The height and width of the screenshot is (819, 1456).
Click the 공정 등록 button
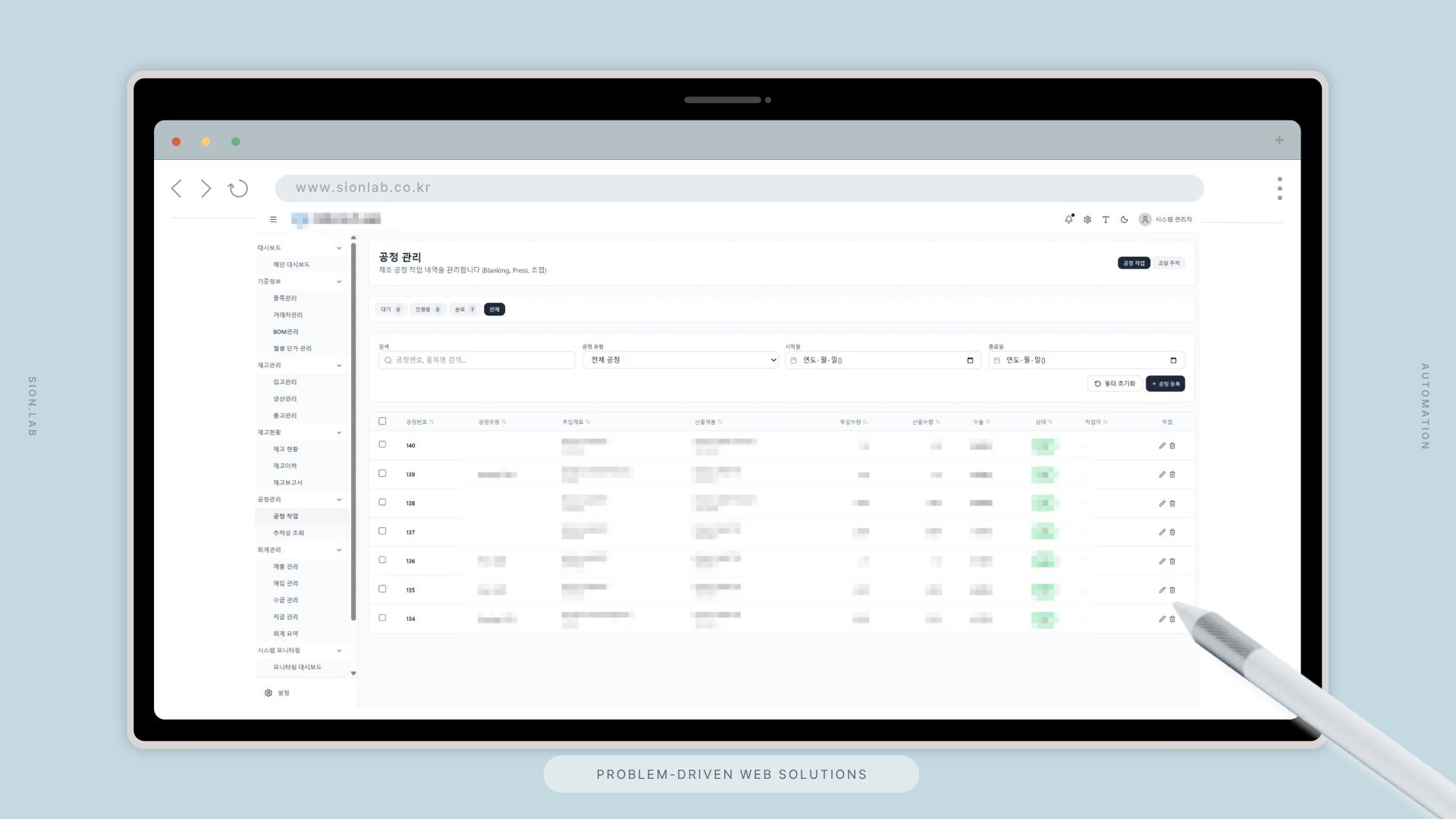(1165, 384)
